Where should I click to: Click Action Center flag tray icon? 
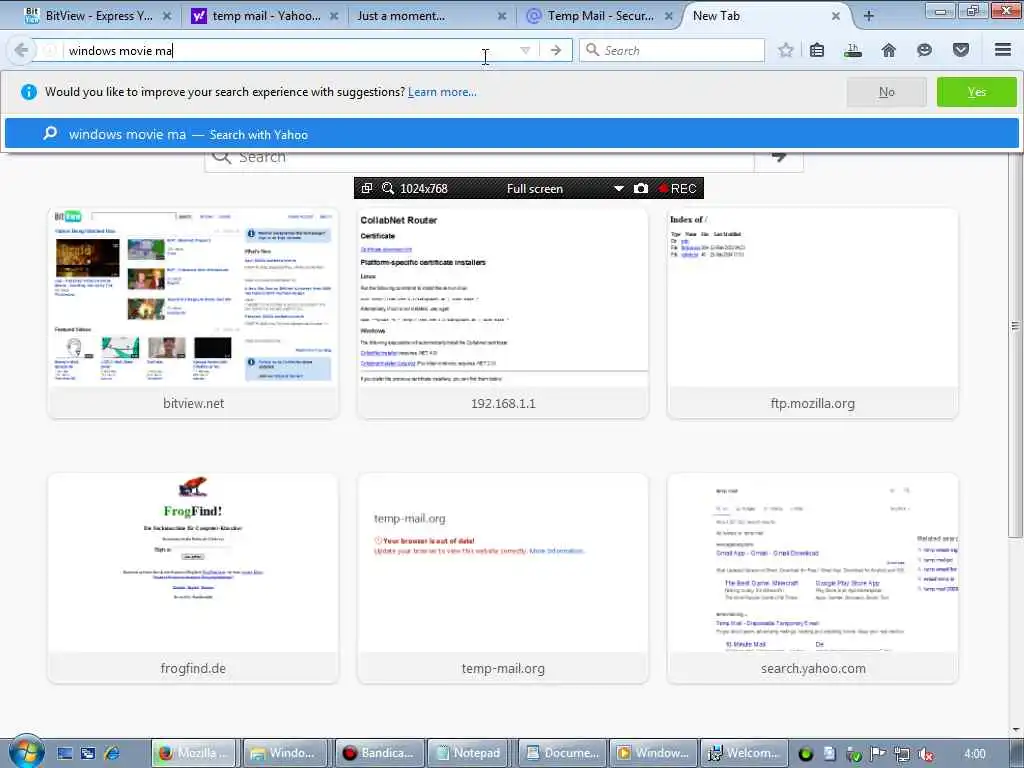coord(878,754)
